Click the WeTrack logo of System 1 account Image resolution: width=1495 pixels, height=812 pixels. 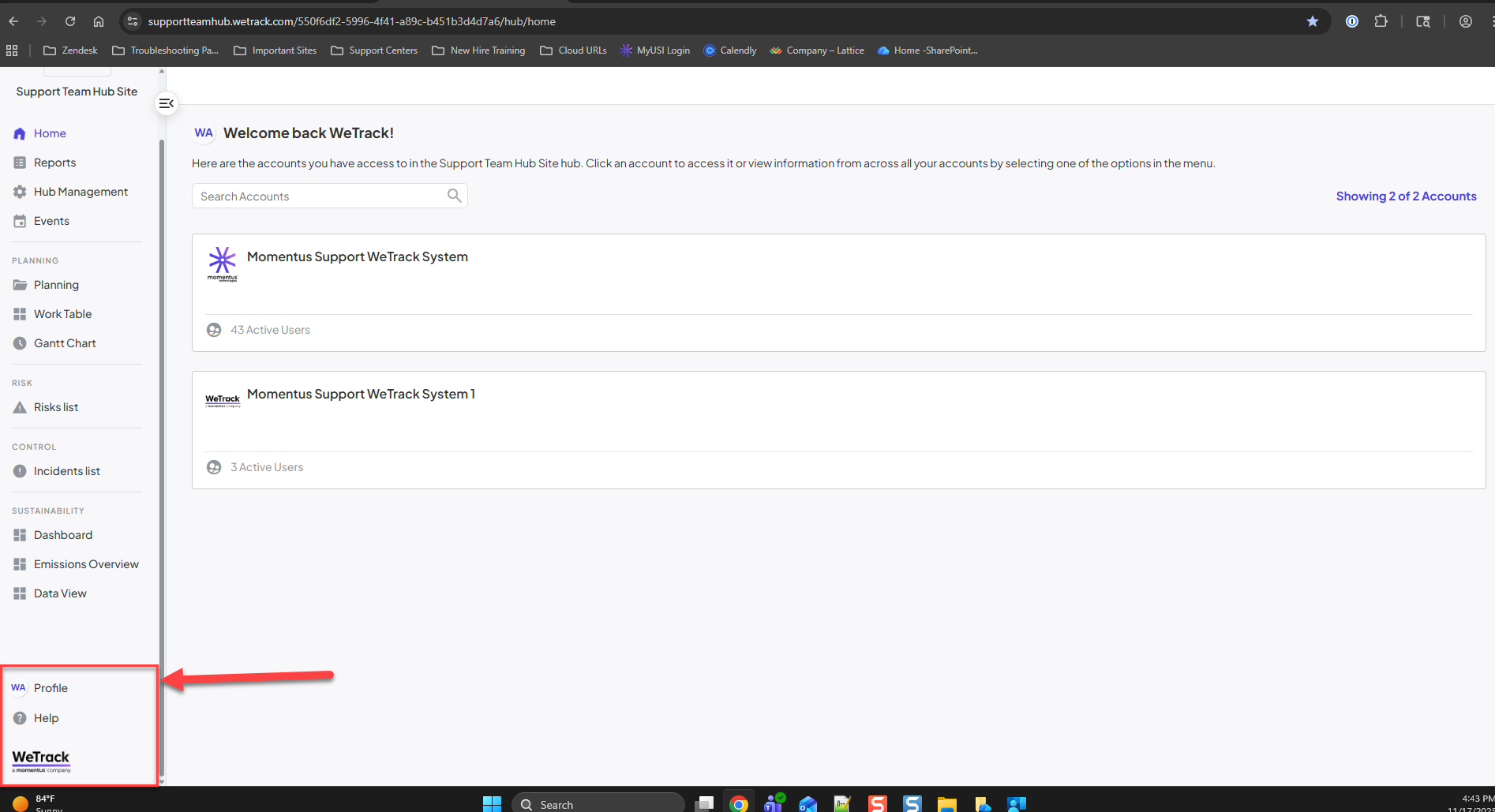pyautogui.click(x=223, y=401)
